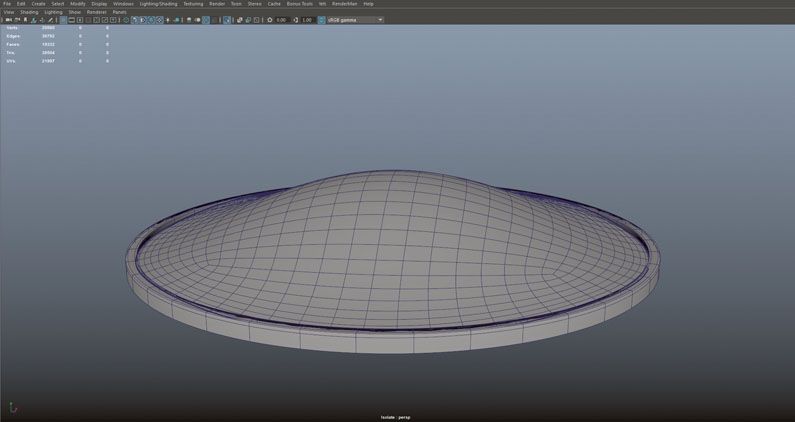The image size is (795, 422).
Task: Click the XYZ axis indicator in viewport corner
Action: 12,408
